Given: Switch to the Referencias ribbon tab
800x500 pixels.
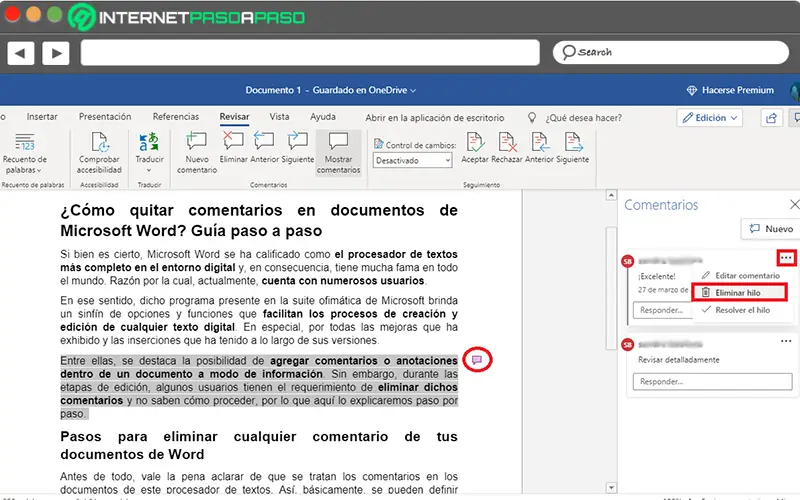Looking at the screenshot, I should [175, 116].
